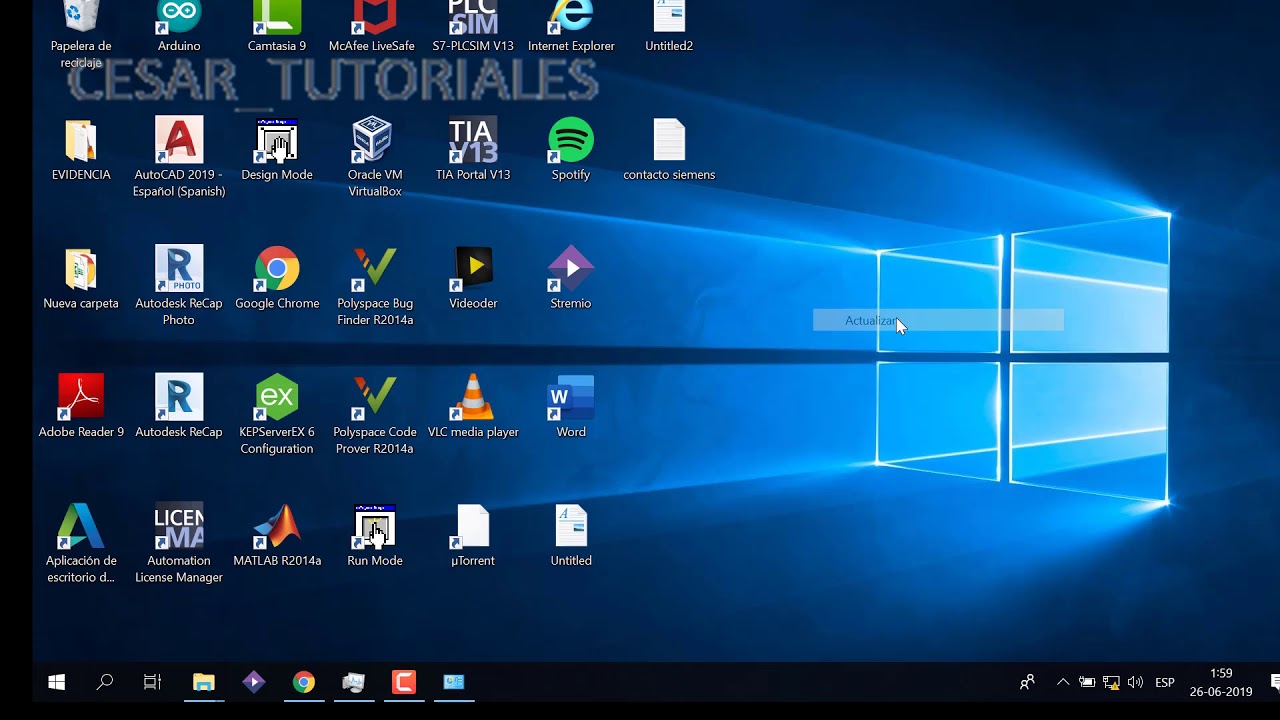The width and height of the screenshot is (1280, 720).
Task: Select the Nueva carpeta folder
Action: tap(81, 279)
